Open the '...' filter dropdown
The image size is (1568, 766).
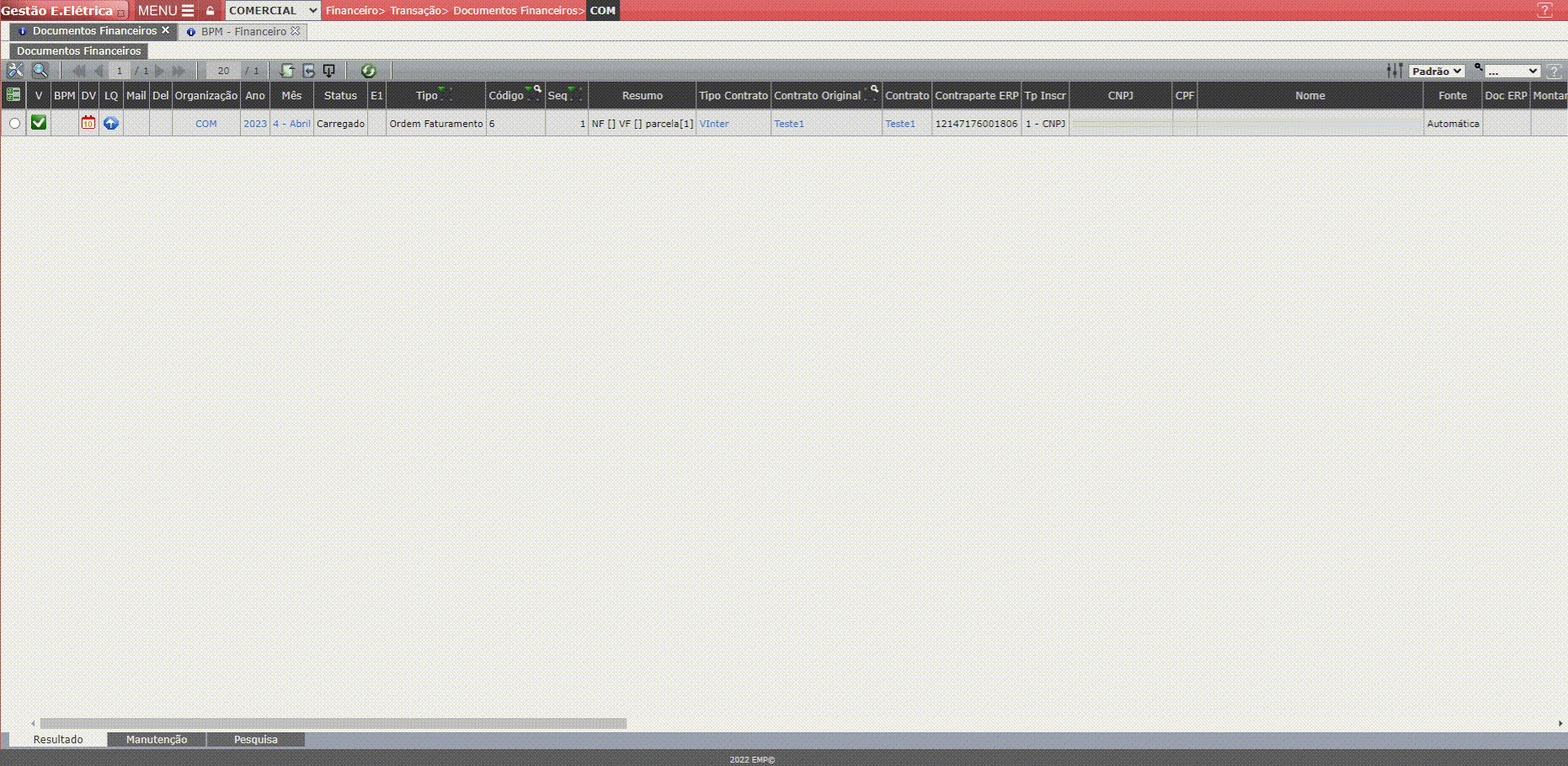coord(1512,71)
